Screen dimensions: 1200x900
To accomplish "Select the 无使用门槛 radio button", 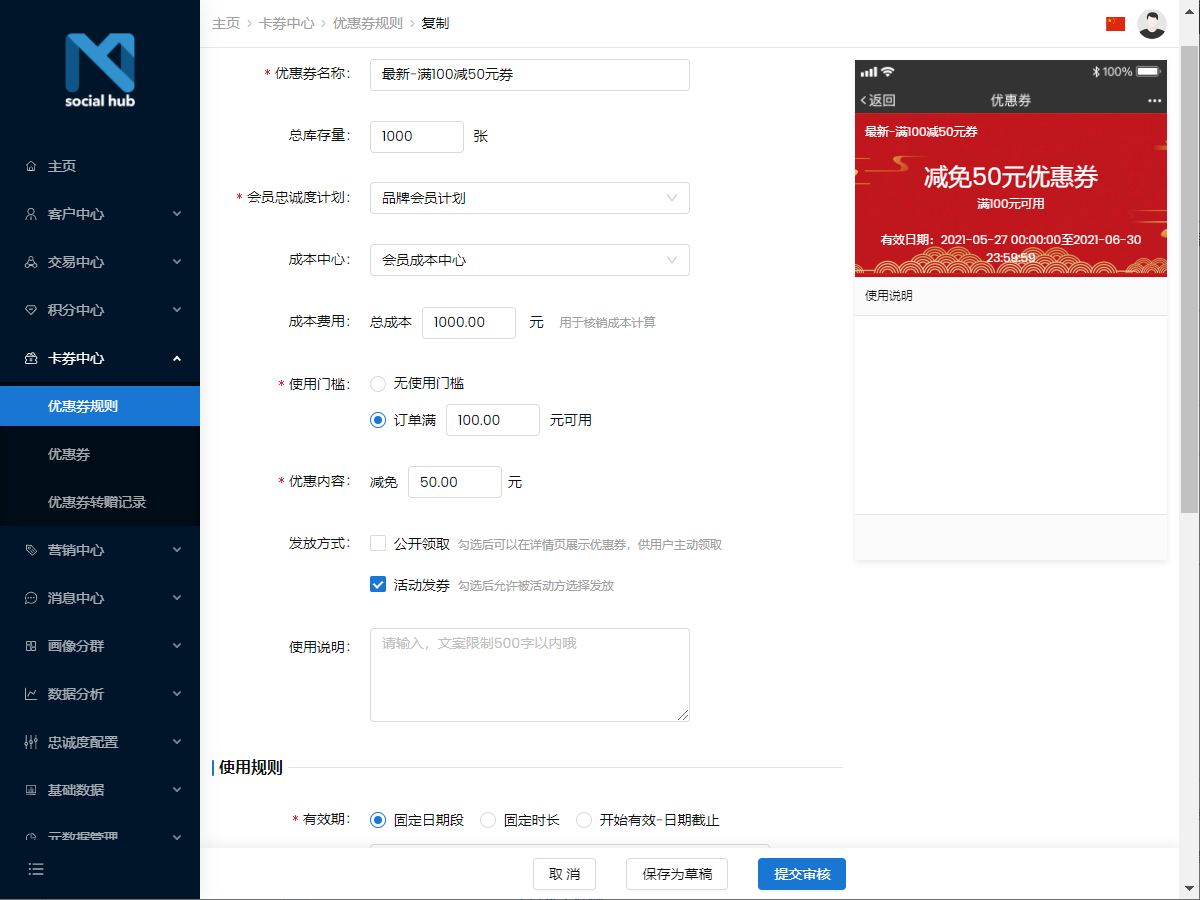I will (378, 384).
